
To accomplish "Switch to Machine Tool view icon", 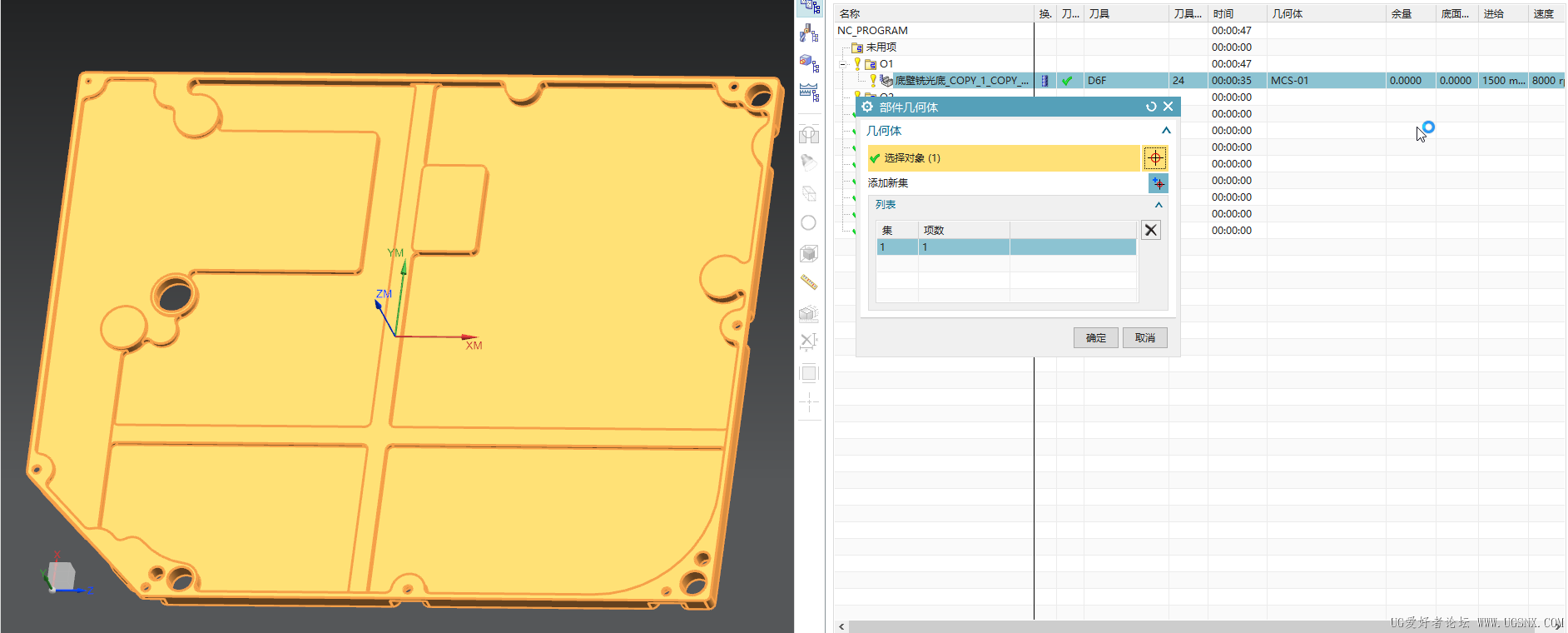I will [809, 33].
